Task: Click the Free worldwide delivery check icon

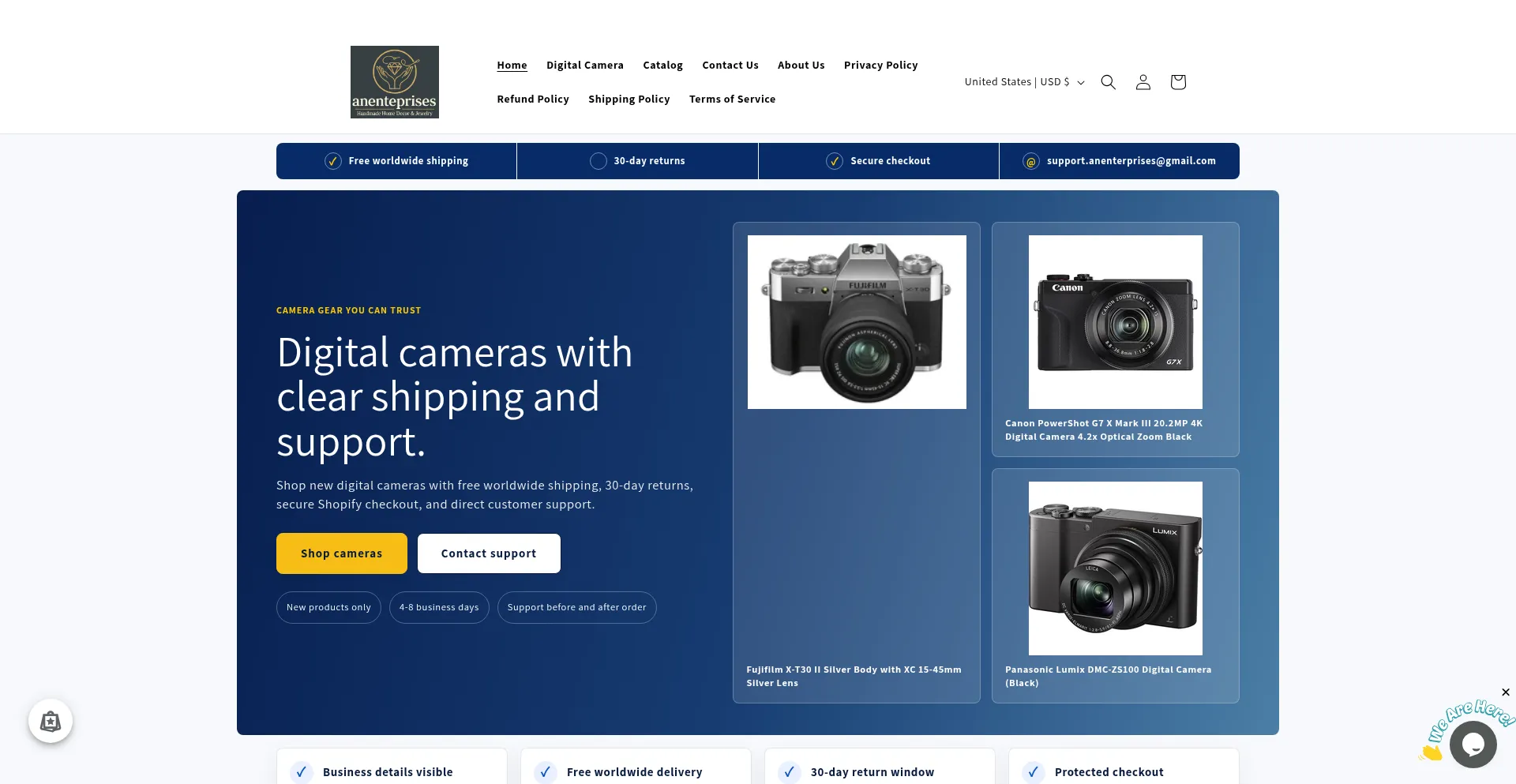Action: [x=545, y=772]
